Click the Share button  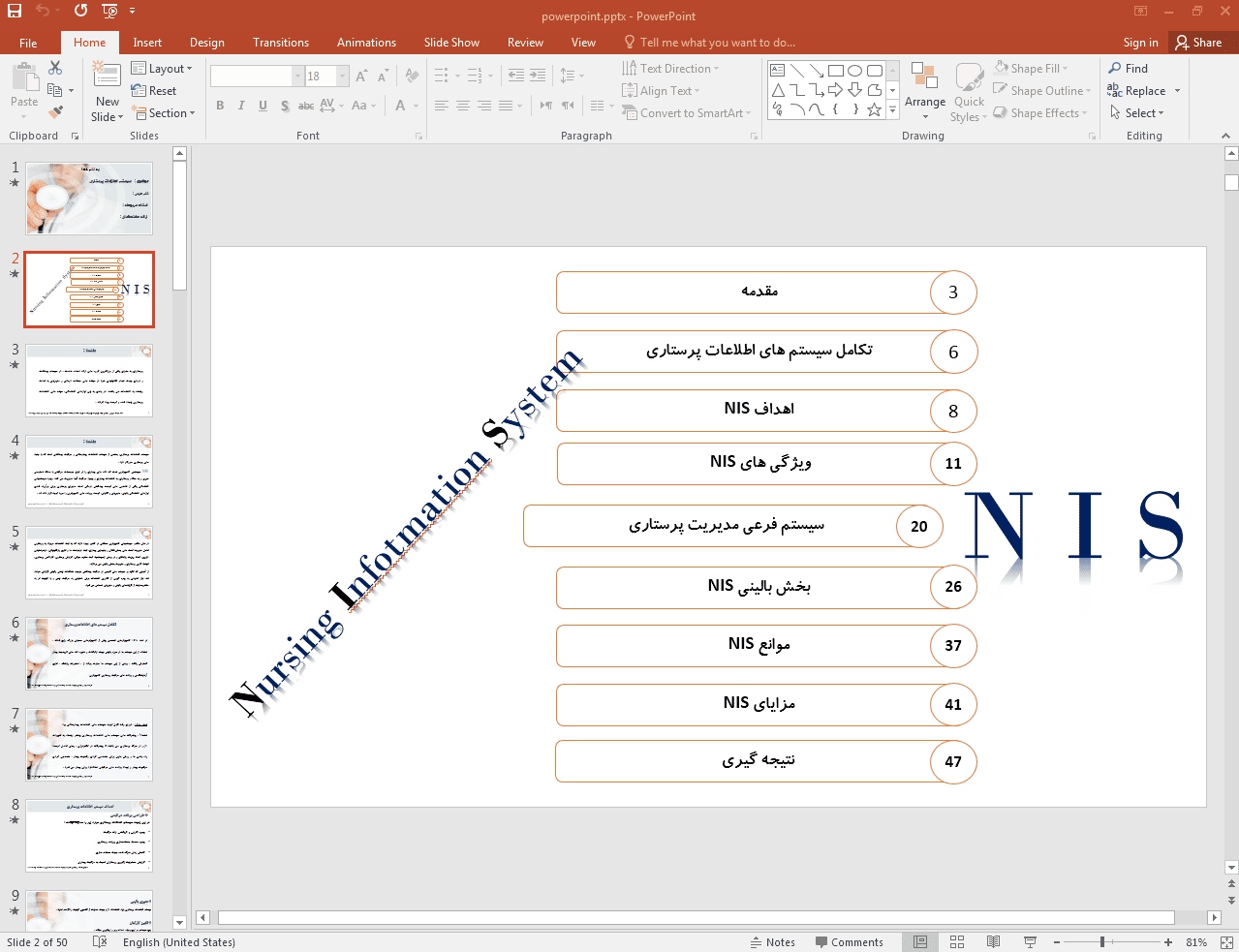coord(1198,43)
